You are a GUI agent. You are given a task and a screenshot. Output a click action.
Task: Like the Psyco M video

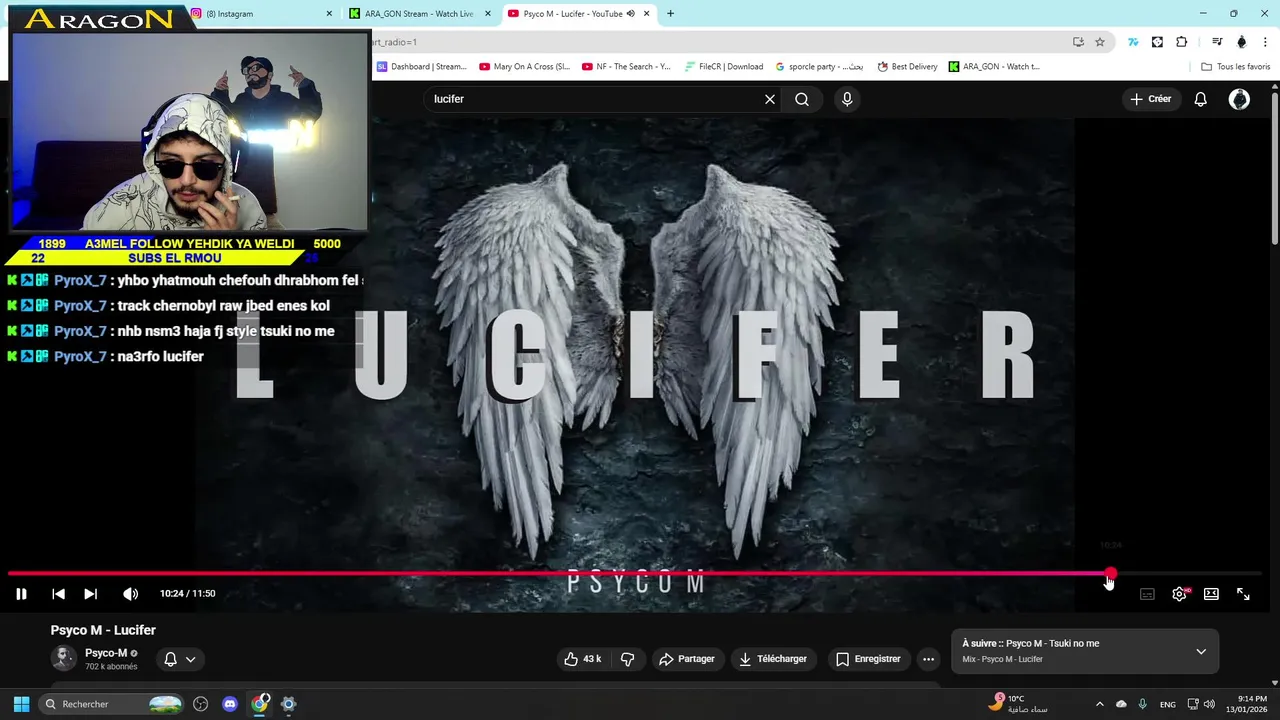(x=582, y=659)
